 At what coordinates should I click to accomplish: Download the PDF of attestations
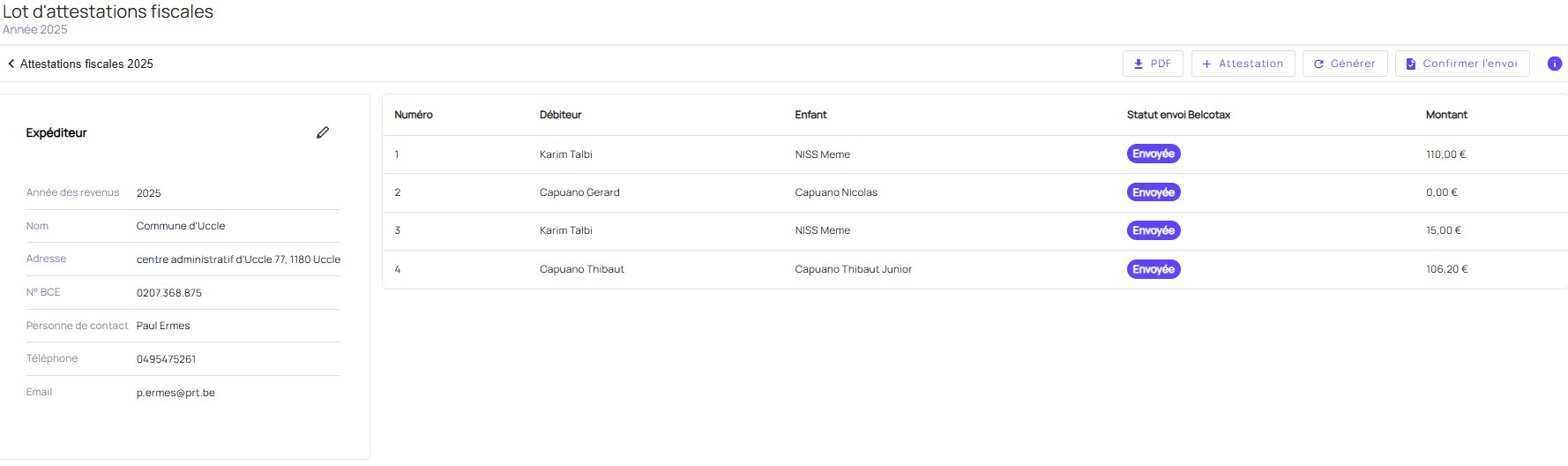[x=1152, y=64]
